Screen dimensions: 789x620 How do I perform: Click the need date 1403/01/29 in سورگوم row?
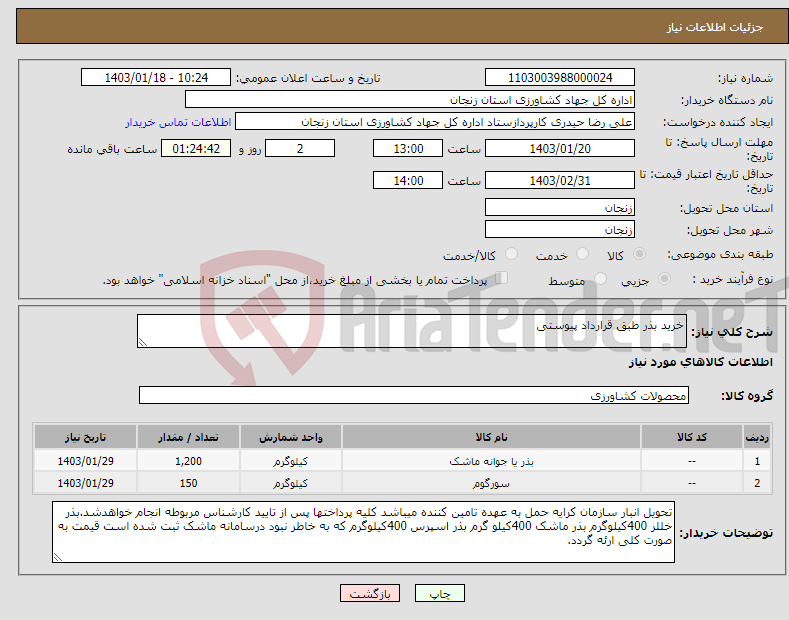[86, 483]
